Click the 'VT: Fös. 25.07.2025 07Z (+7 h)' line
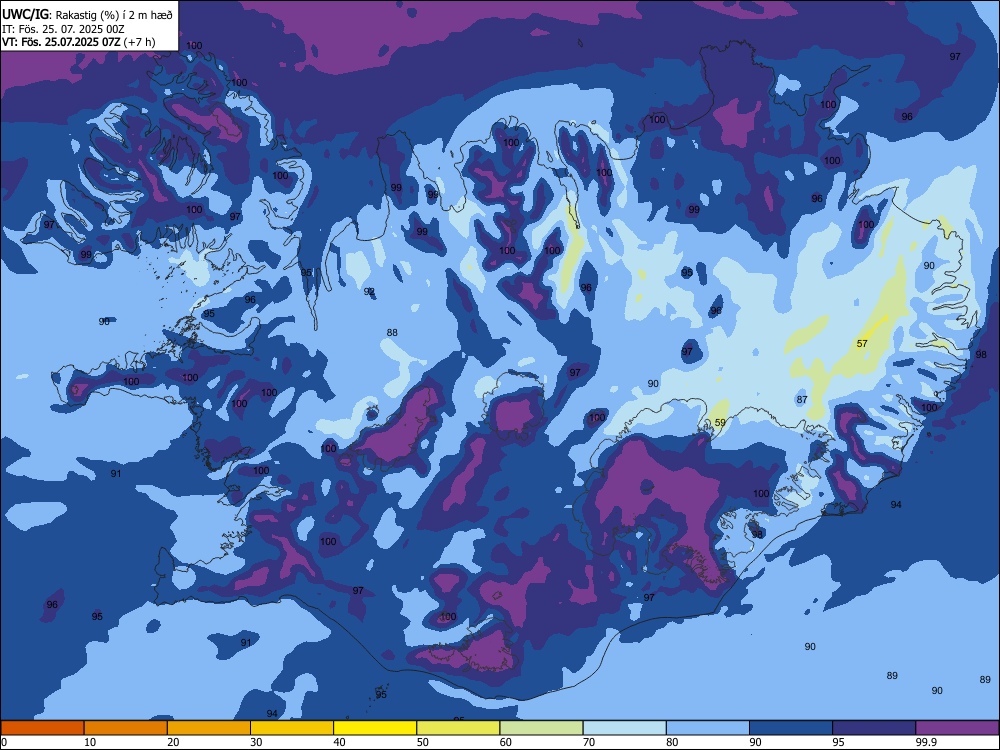Image resolution: width=1000 pixels, height=750 pixels. coord(78,42)
